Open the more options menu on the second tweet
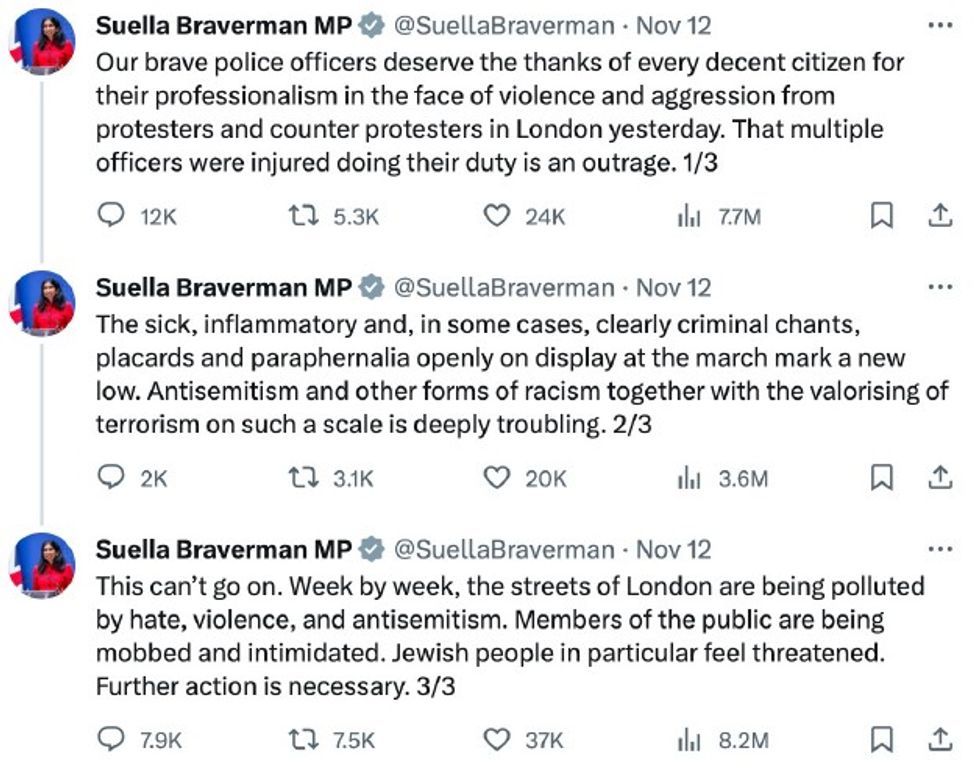Image resolution: width=980 pixels, height=760 pixels. [x=940, y=287]
